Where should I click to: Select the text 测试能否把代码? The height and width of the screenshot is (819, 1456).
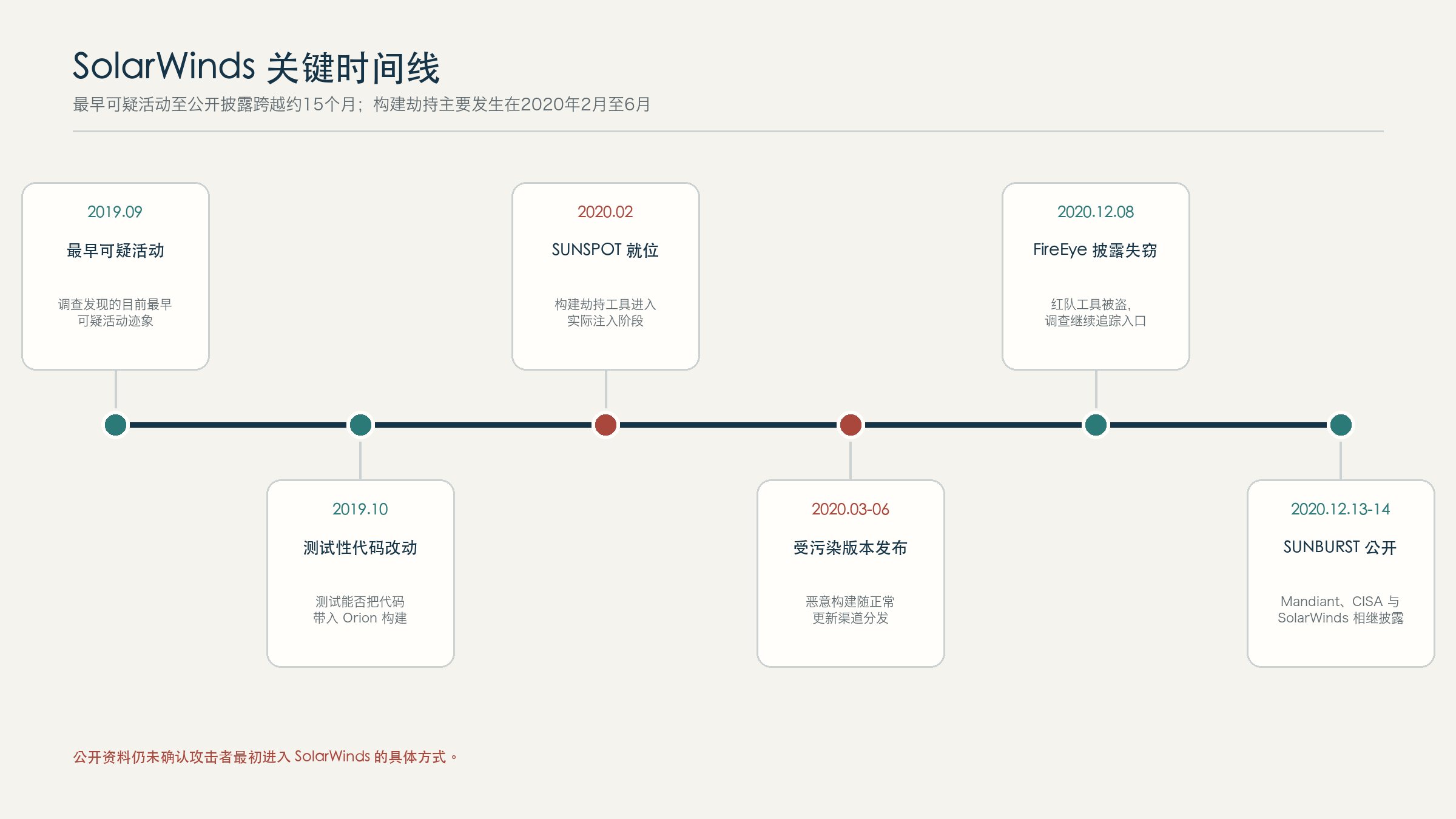point(360,602)
